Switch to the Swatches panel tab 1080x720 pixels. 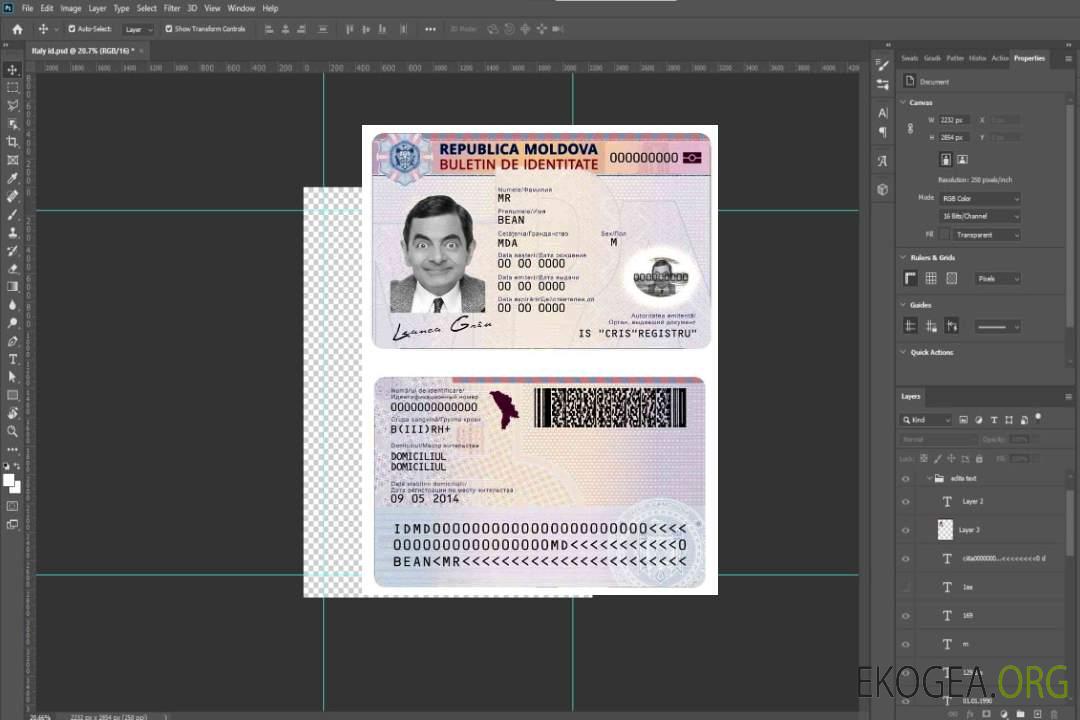tap(910, 59)
